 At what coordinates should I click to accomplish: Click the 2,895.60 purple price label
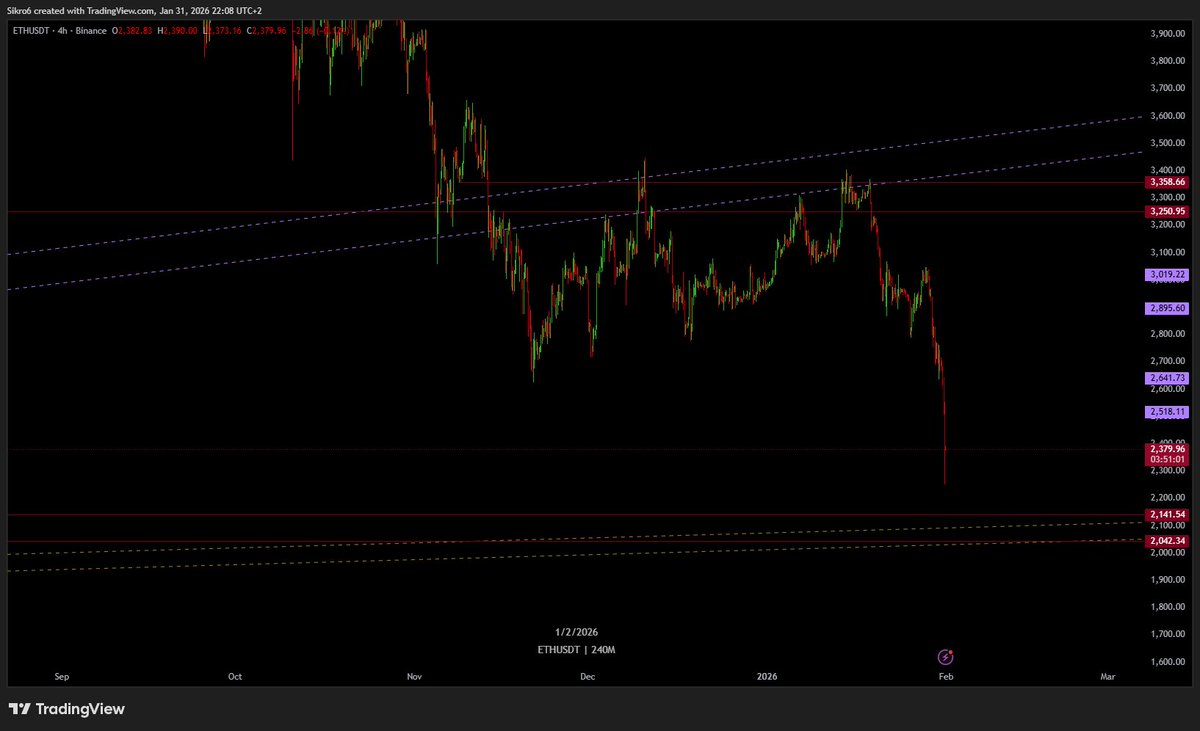click(1168, 309)
